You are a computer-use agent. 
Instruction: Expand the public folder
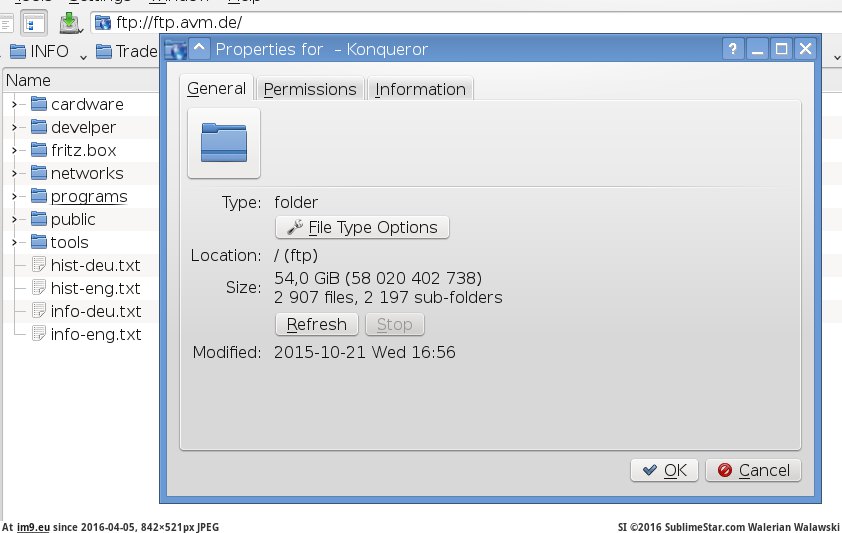click(14, 220)
